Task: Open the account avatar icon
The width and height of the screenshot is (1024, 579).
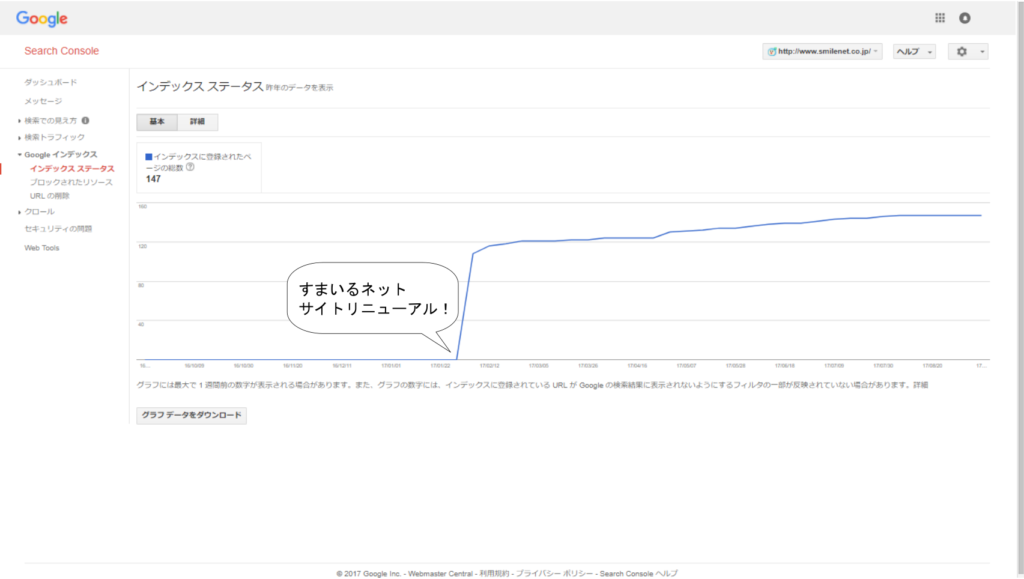Action: pos(965,18)
